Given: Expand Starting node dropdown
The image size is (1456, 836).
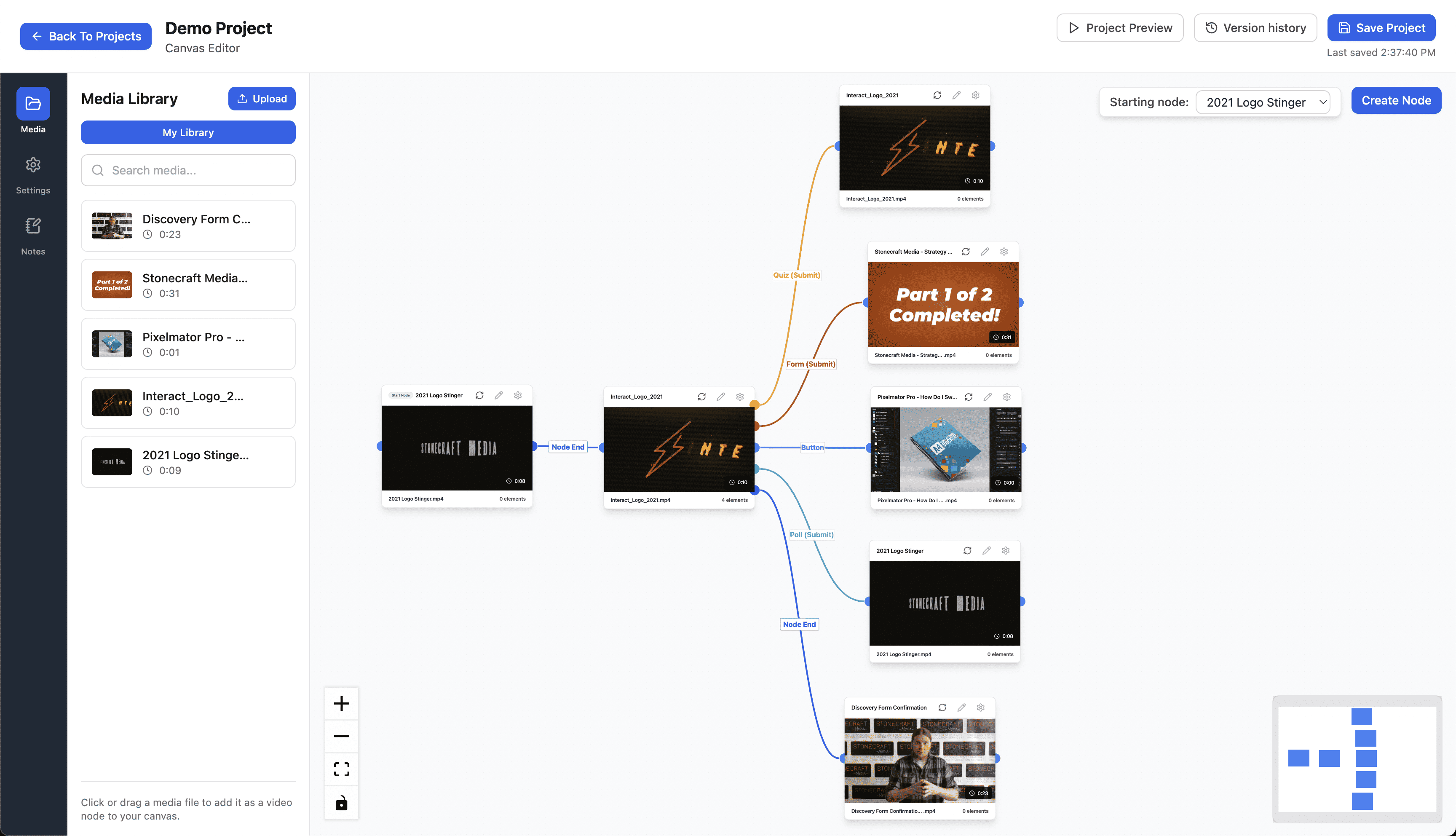Looking at the screenshot, I should pyautogui.click(x=1262, y=102).
